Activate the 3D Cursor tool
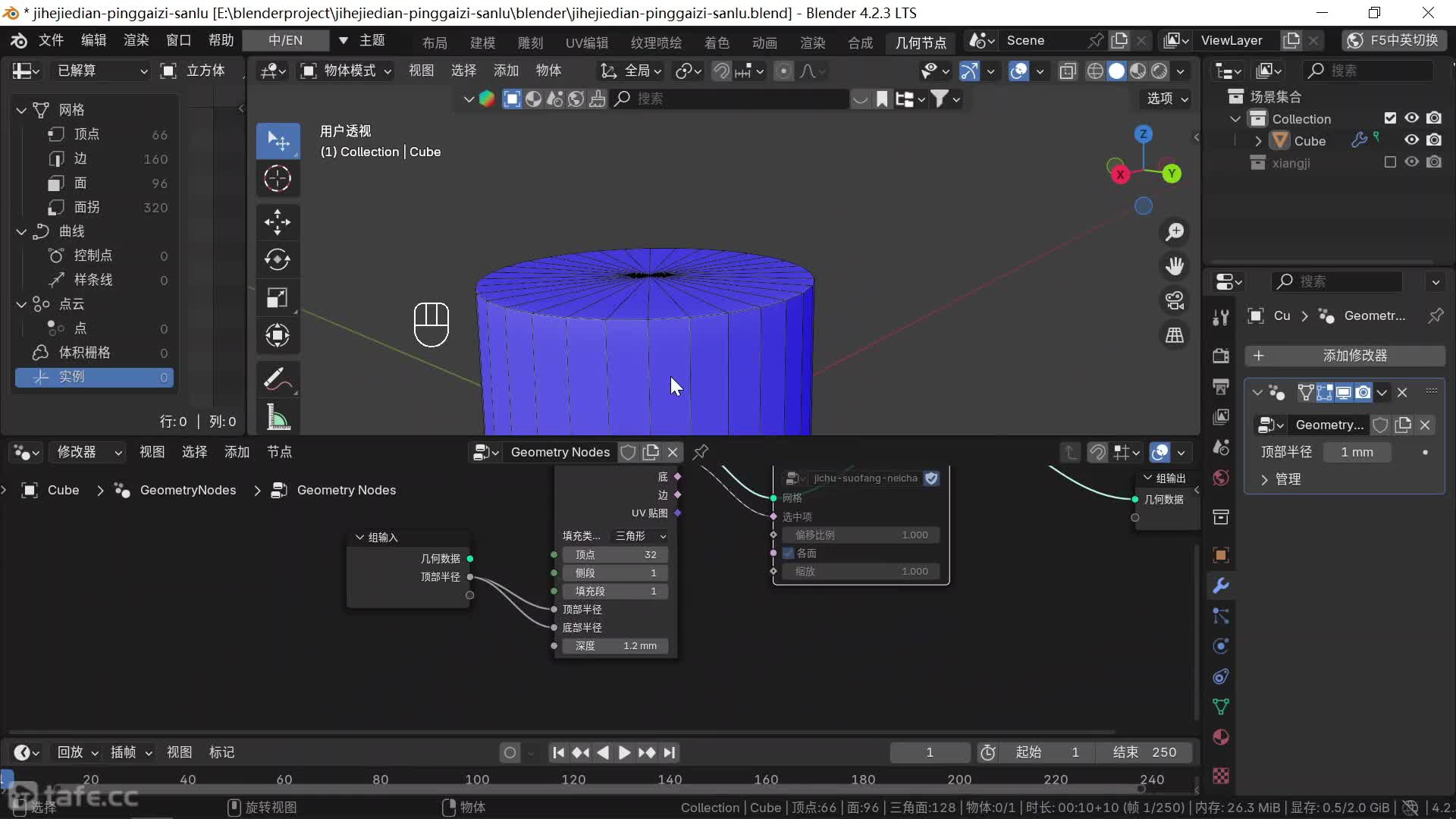Viewport: 1456px width, 819px height. pyautogui.click(x=278, y=179)
